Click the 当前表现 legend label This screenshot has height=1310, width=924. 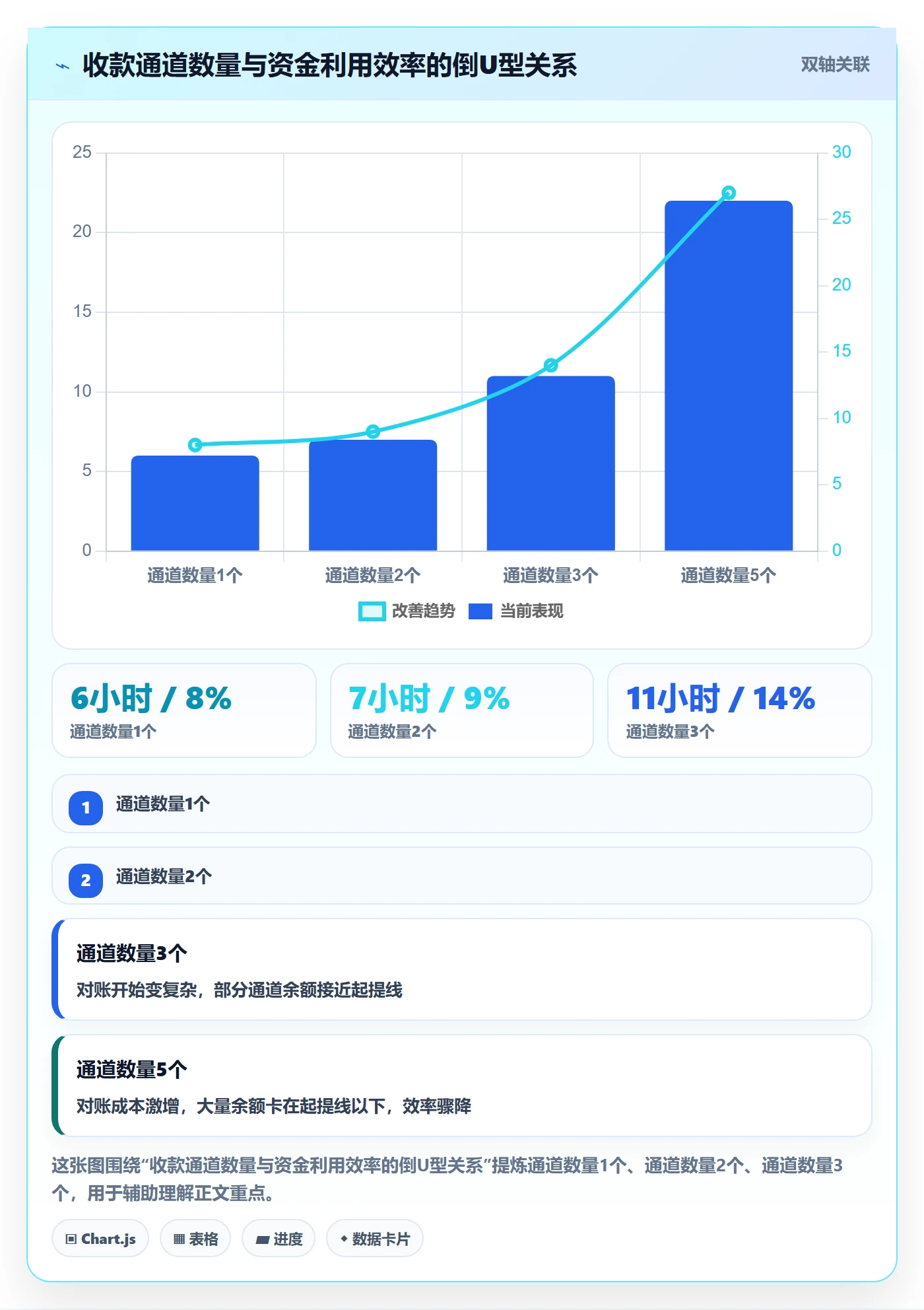(531, 611)
